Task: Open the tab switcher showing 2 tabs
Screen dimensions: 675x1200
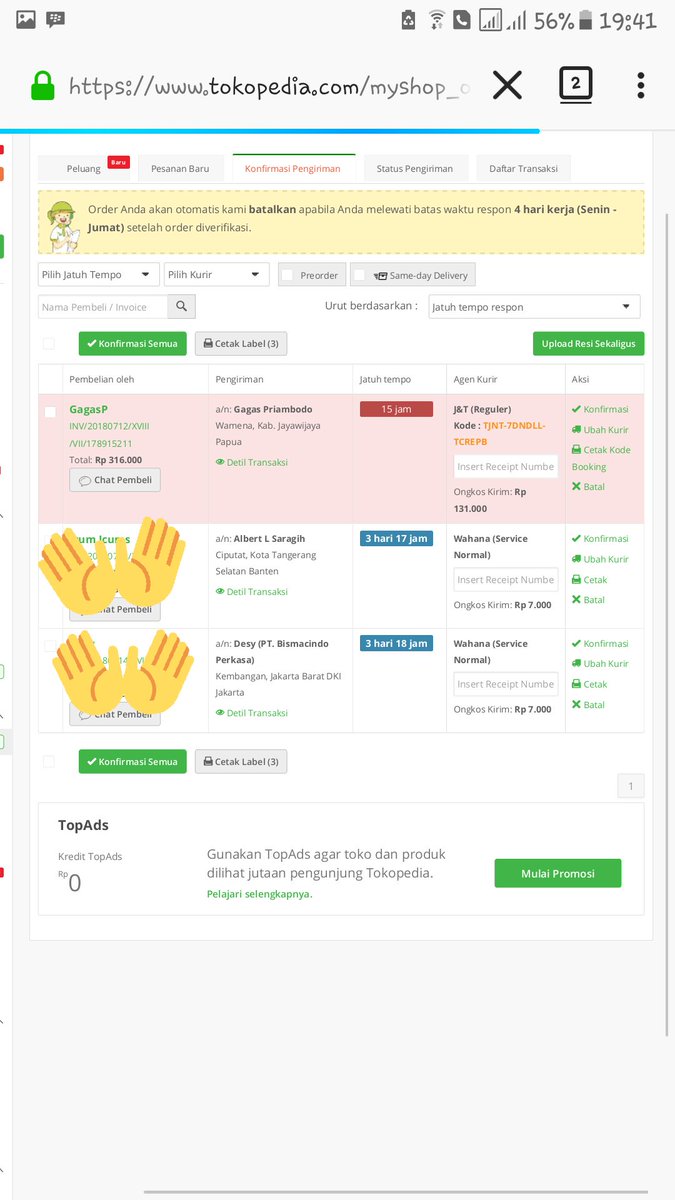Action: [575, 85]
